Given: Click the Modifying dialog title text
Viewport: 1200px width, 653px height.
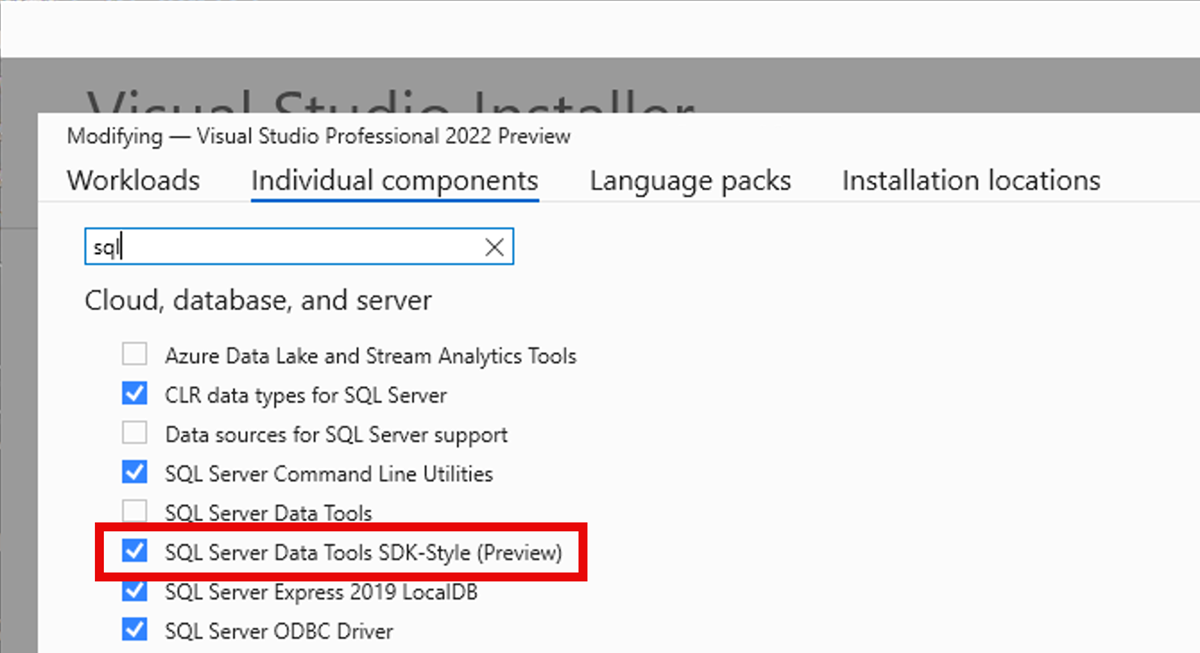Looking at the screenshot, I should (318, 136).
